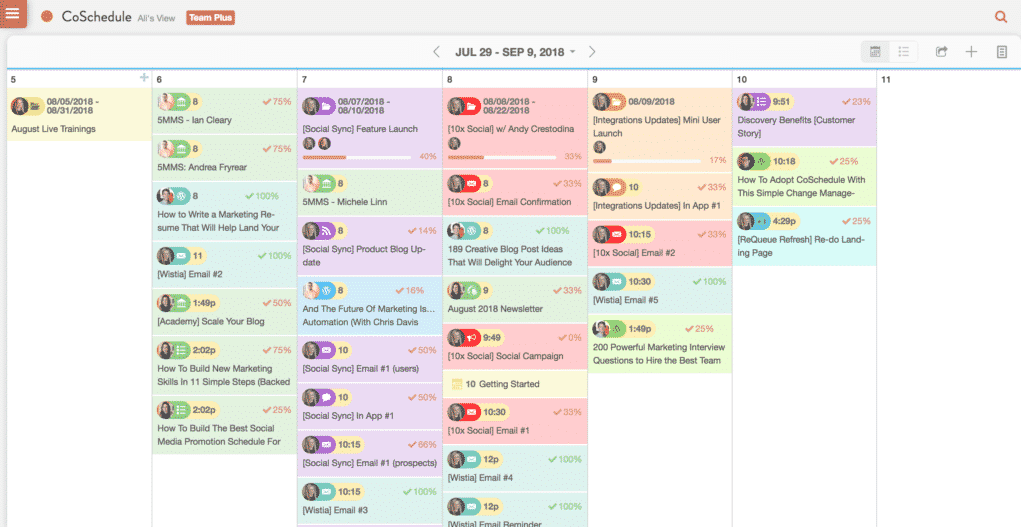Click envelope icon on [10x Social] Email #2
Viewport: 1021px width, 527px height.
click(x=617, y=235)
